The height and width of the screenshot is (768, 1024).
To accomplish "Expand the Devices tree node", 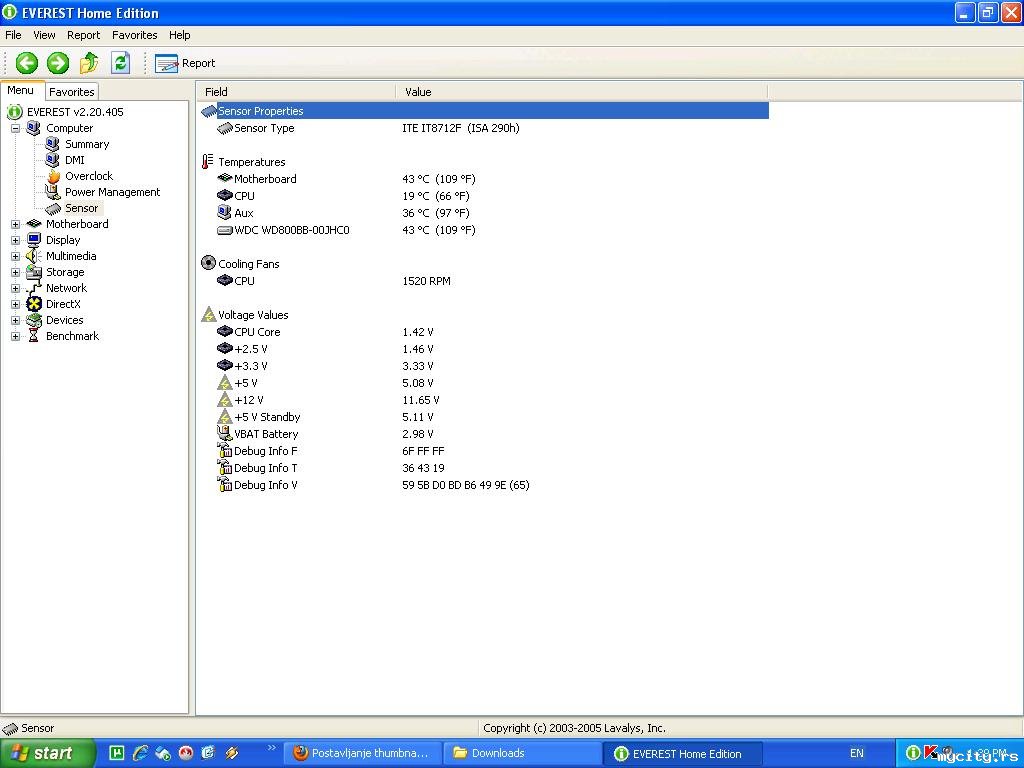I will coord(16,320).
